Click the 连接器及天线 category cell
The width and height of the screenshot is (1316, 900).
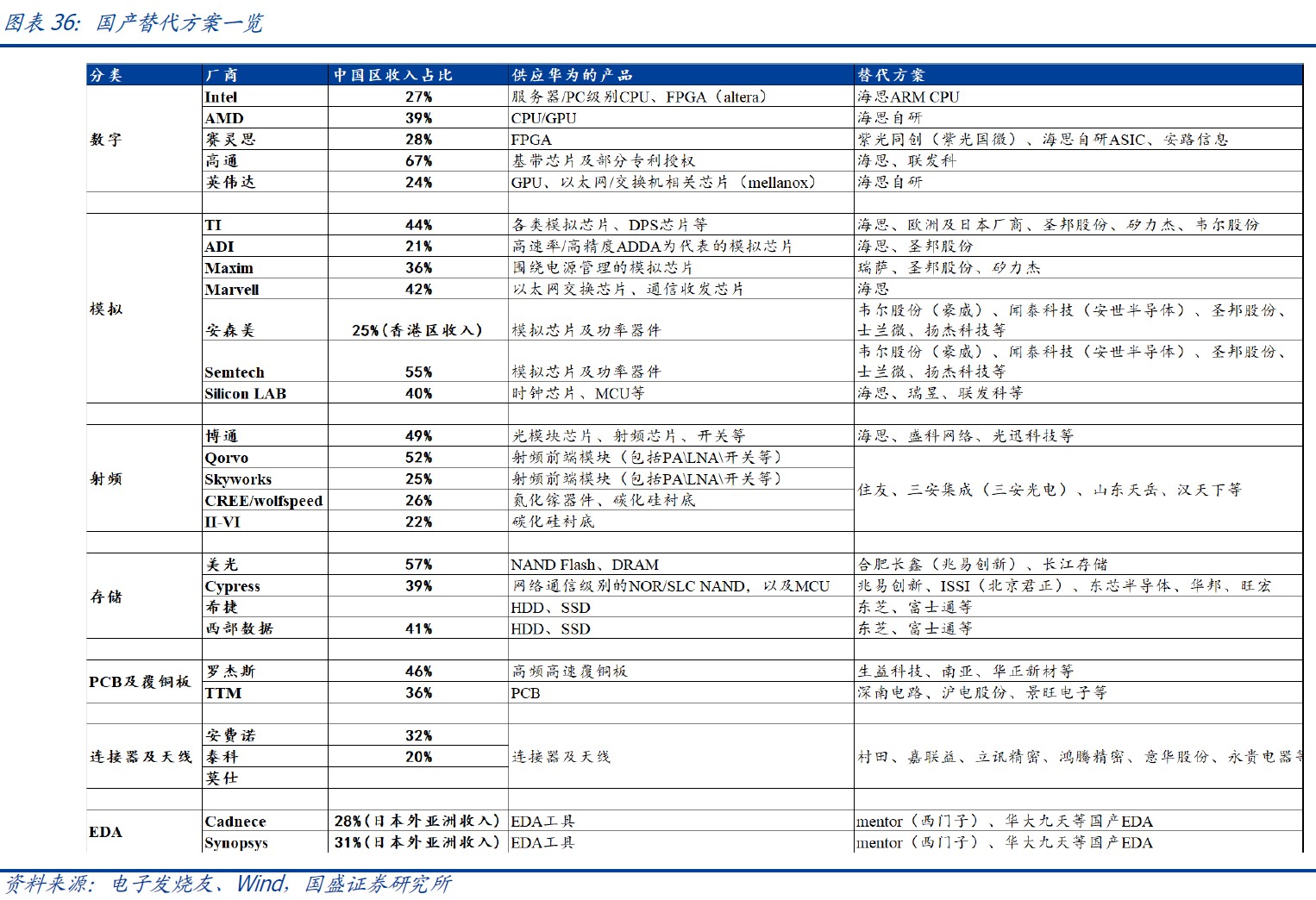[x=144, y=756]
